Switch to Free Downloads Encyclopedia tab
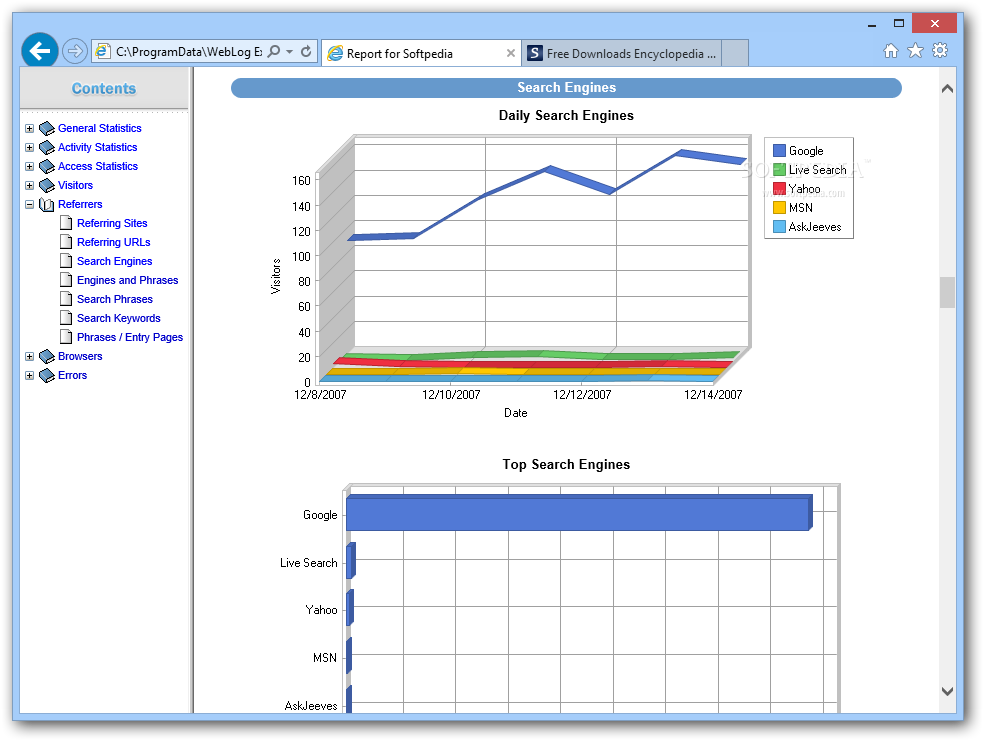The image size is (984, 741). [x=621, y=53]
